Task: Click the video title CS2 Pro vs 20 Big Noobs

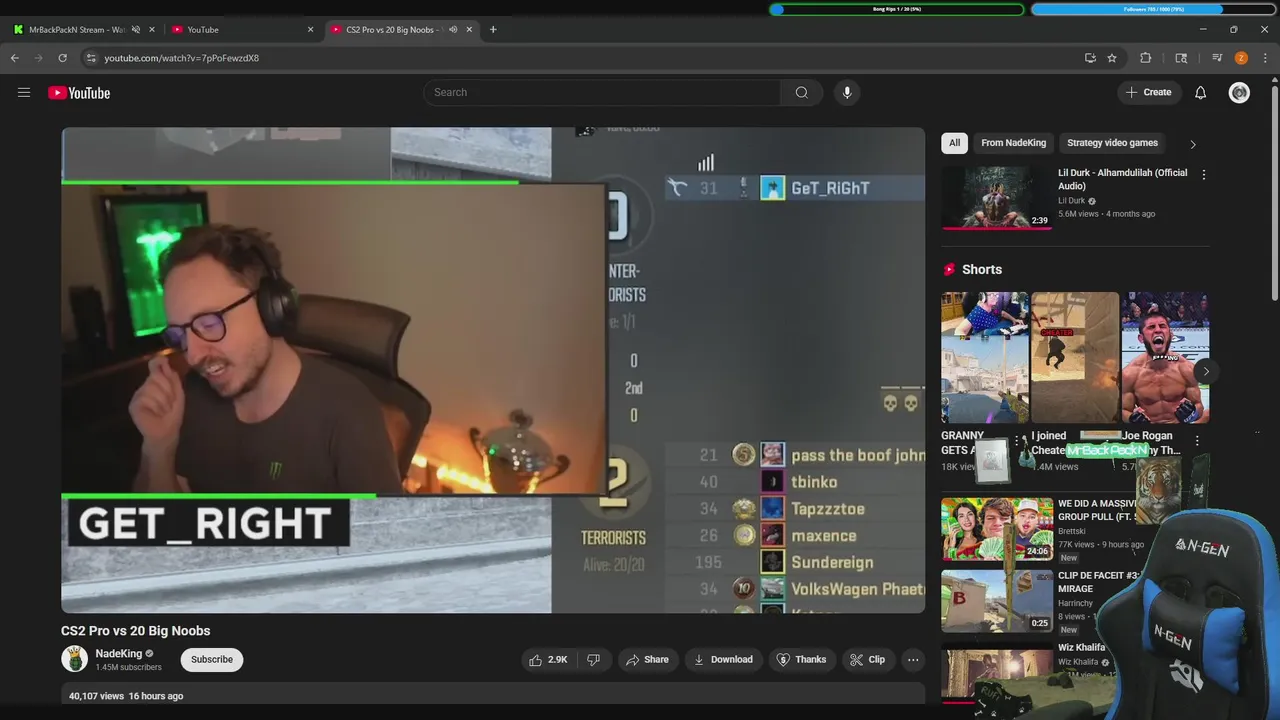Action: [136, 631]
